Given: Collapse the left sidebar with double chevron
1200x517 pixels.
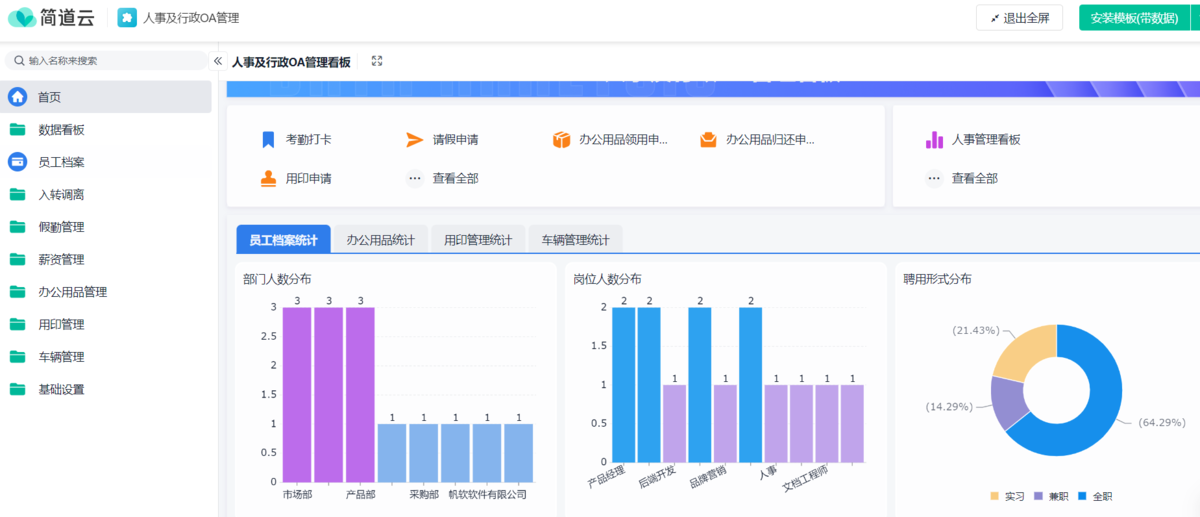Looking at the screenshot, I should 218,61.
